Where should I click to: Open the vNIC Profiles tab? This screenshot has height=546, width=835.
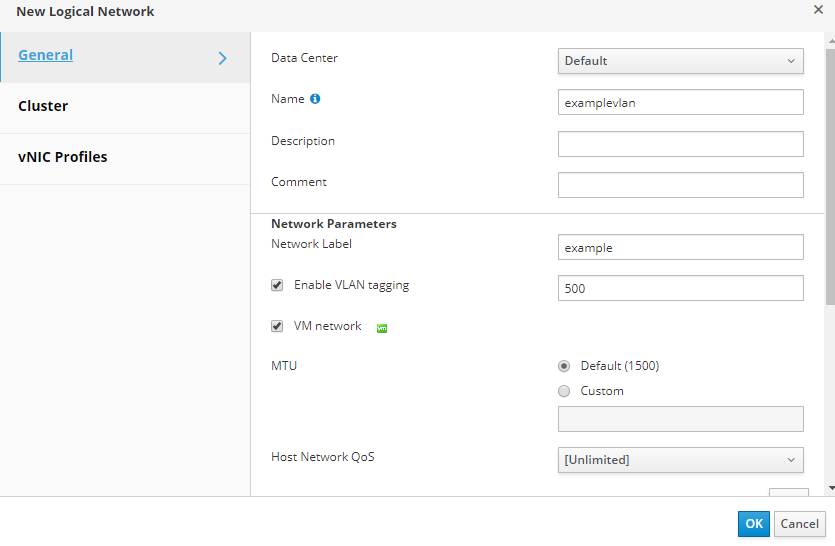tap(62, 157)
